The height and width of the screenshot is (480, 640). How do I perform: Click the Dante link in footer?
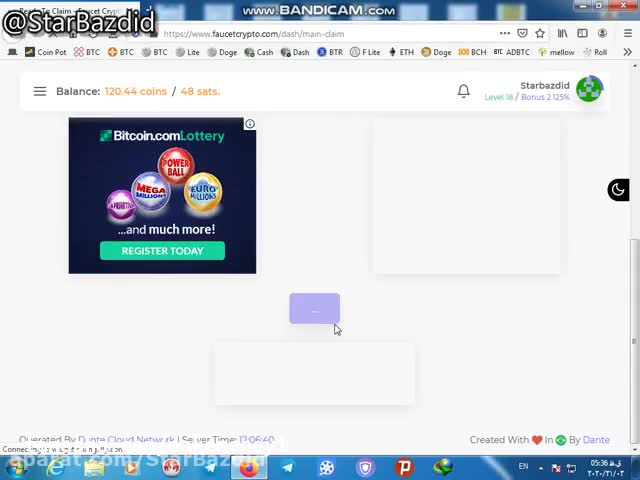point(596,440)
